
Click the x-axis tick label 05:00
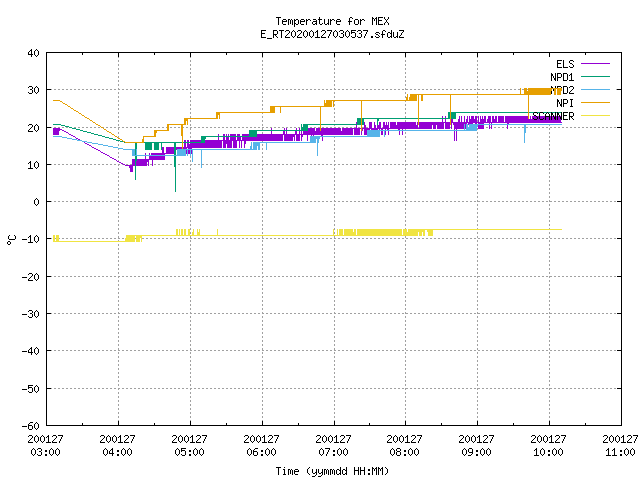tap(189, 452)
